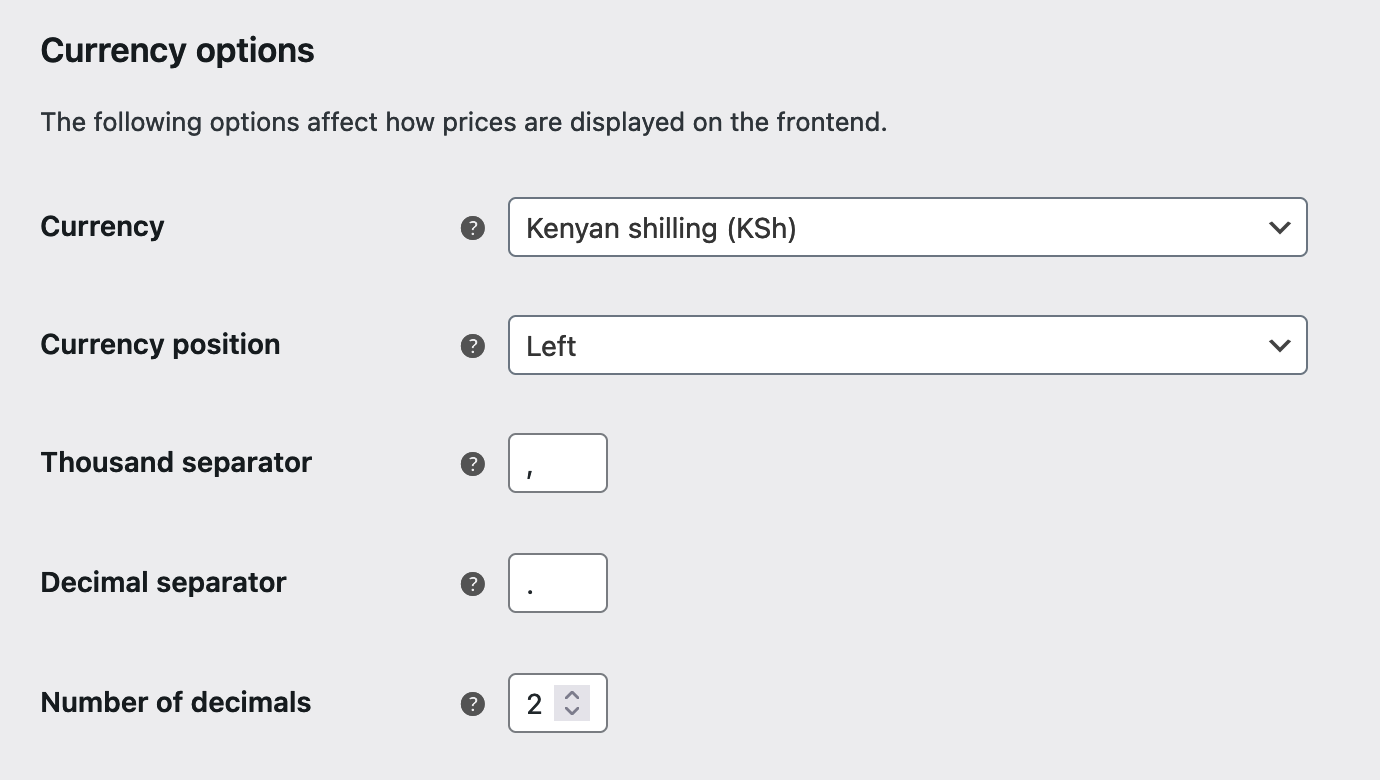The height and width of the screenshot is (780, 1380).
Task: Click the Currency position help icon
Action: (472, 345)
